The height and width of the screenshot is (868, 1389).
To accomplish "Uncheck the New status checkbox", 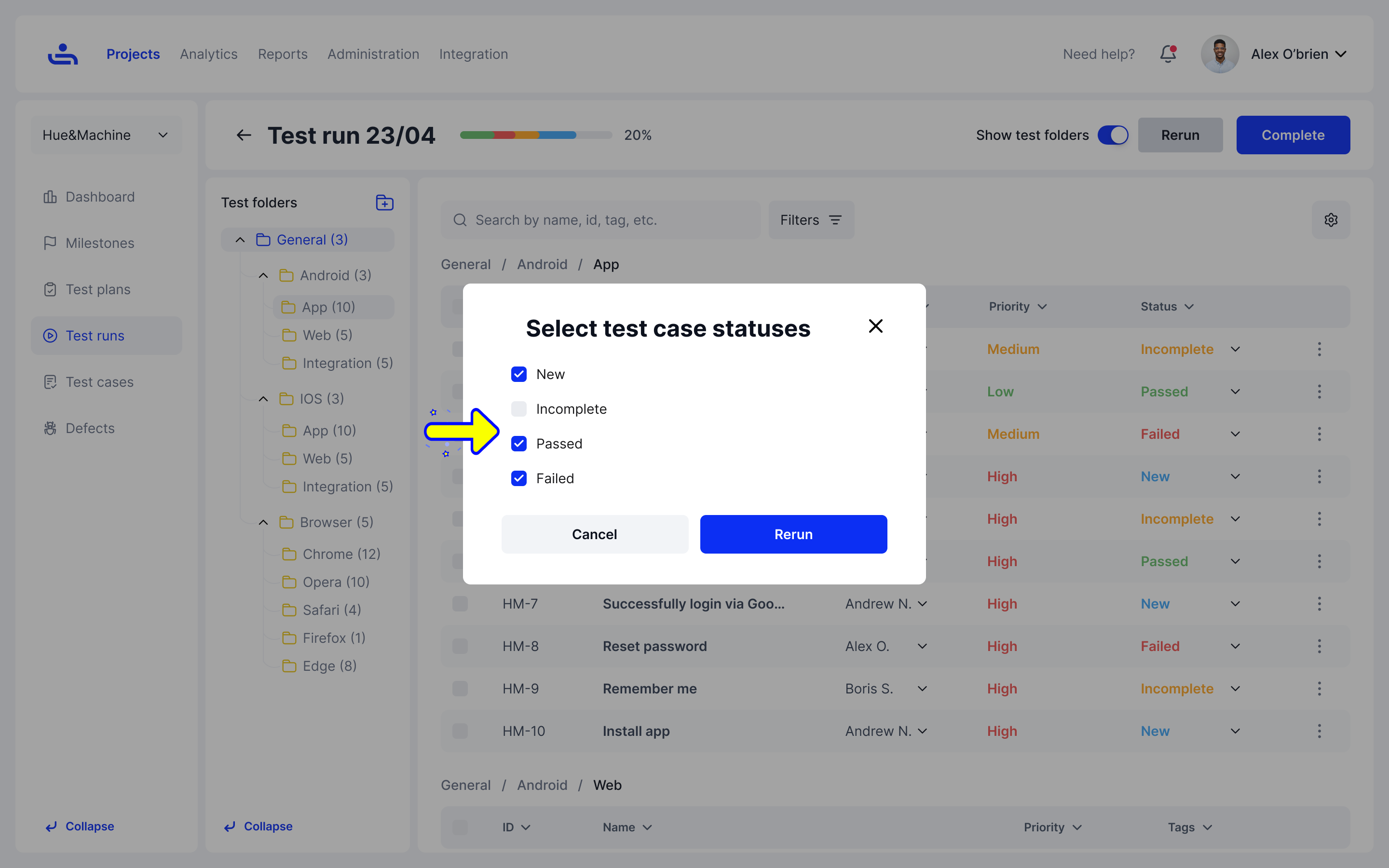I will point(519,374).
